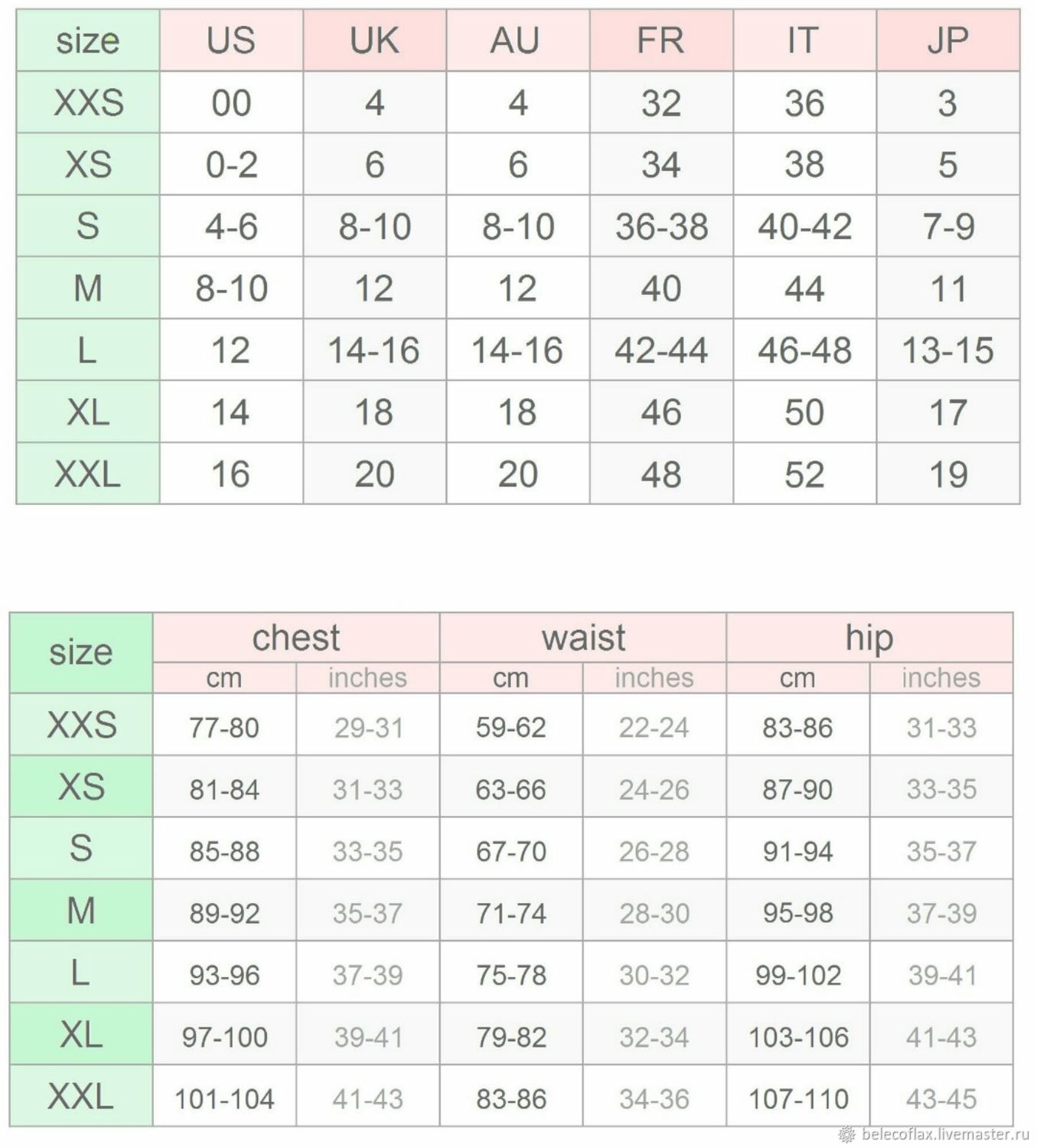
Task: Click the JP cell 13-15
Action: (x=948, y=350)
